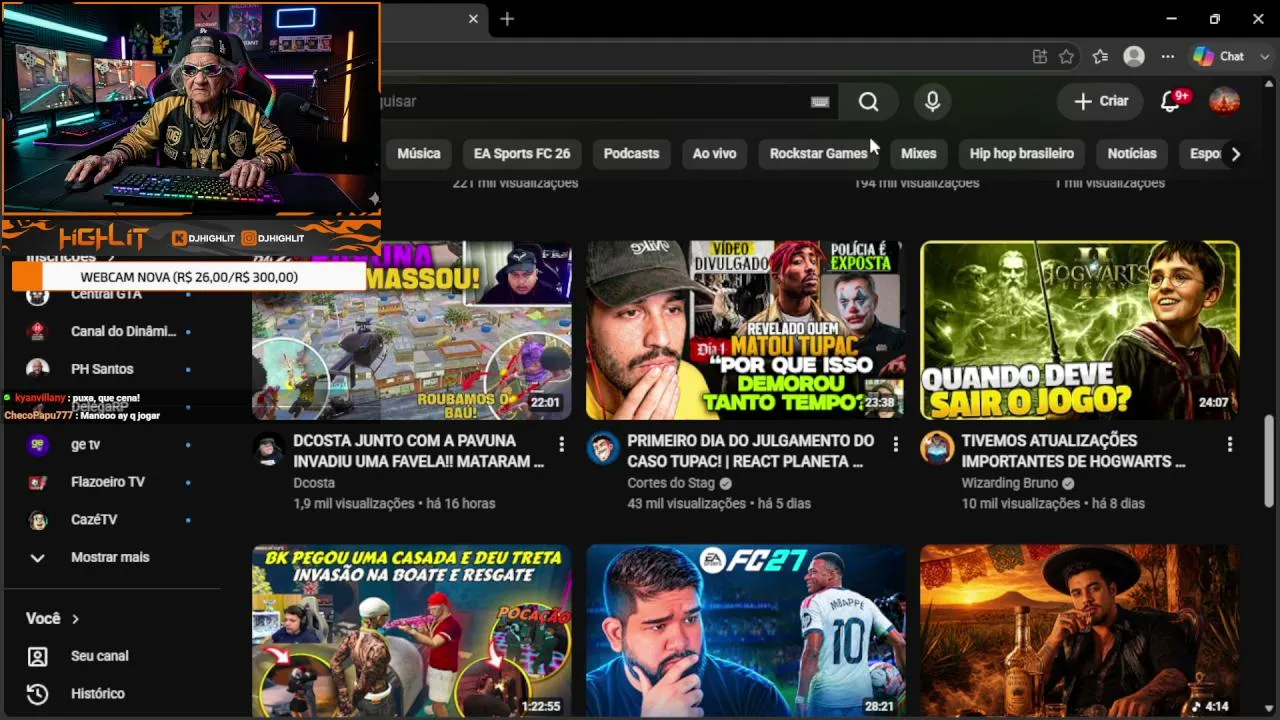The image size is (1280, 720).
Task: Click the install app icon in address bar
Action: click(x=1039, y=57)
